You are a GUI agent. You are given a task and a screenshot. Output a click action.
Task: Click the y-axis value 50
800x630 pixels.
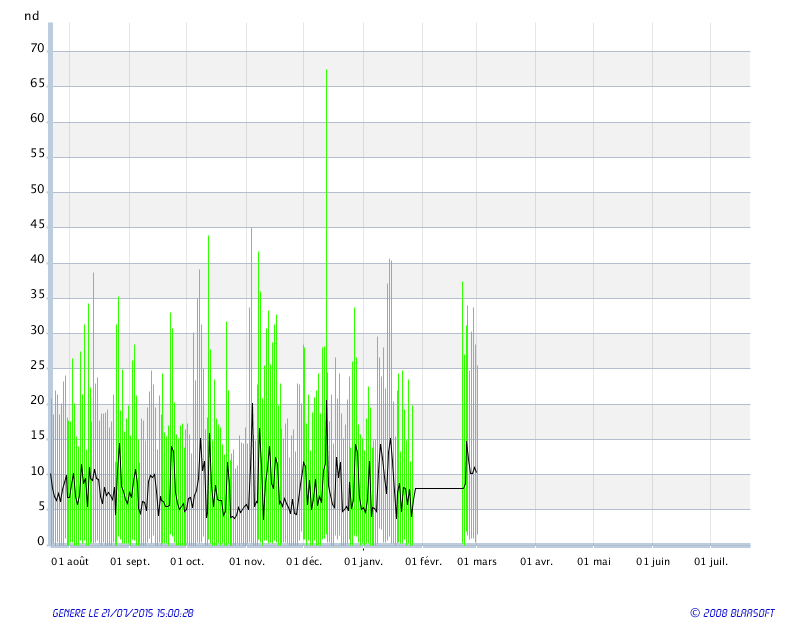pyautogui.click(x=37, y=189)
